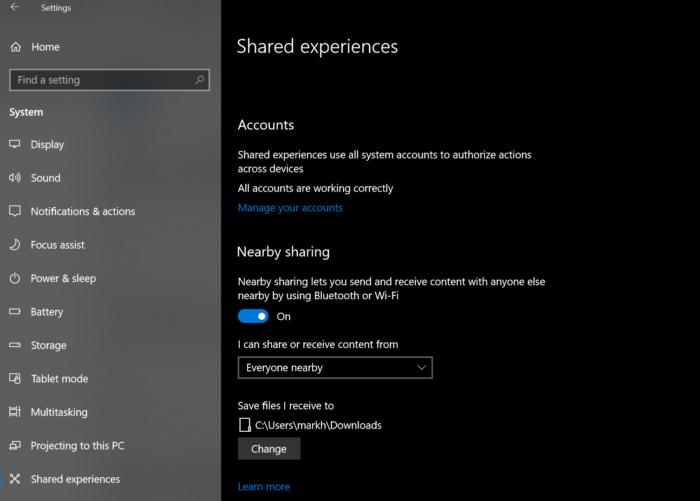Focus the Find a setting search box

point(109,80)
